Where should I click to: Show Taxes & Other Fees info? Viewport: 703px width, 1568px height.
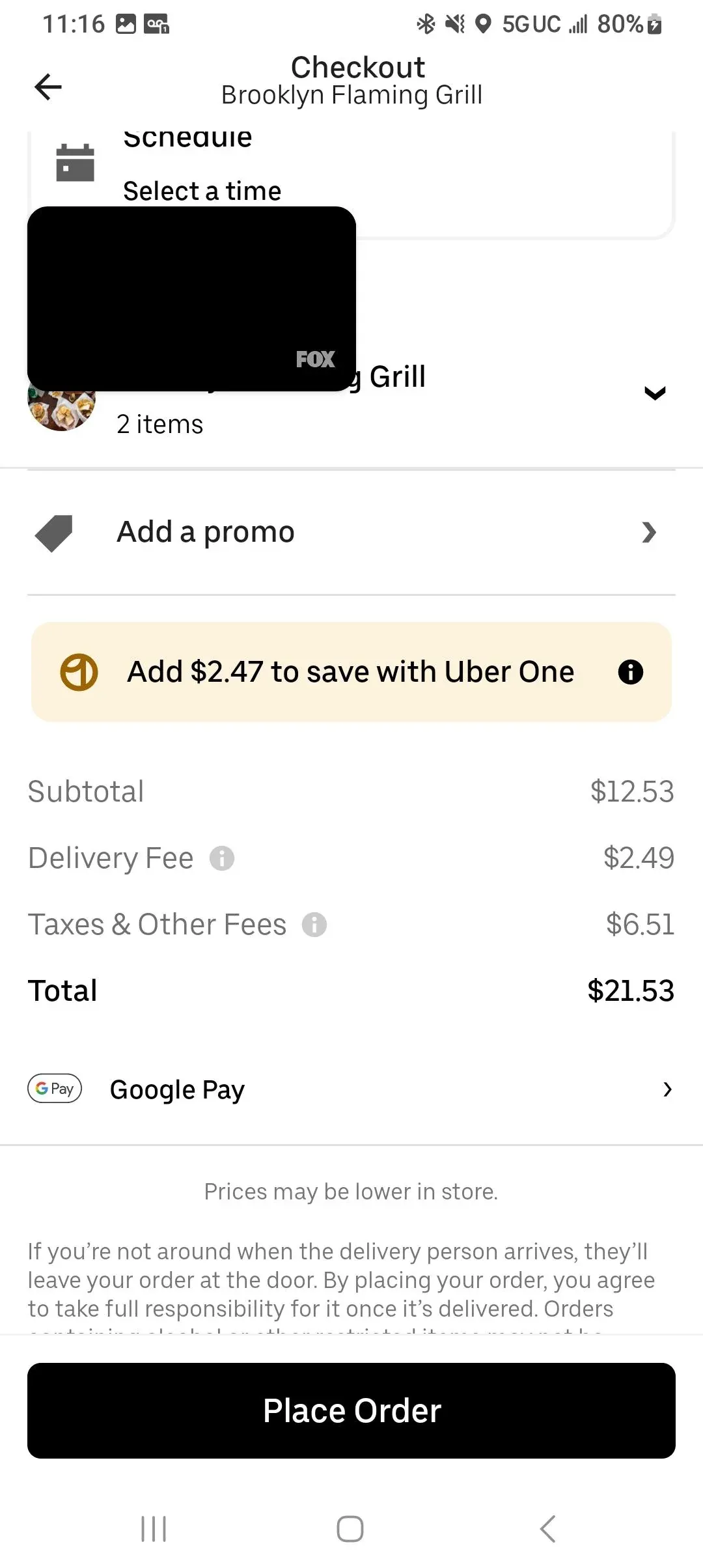314,925
